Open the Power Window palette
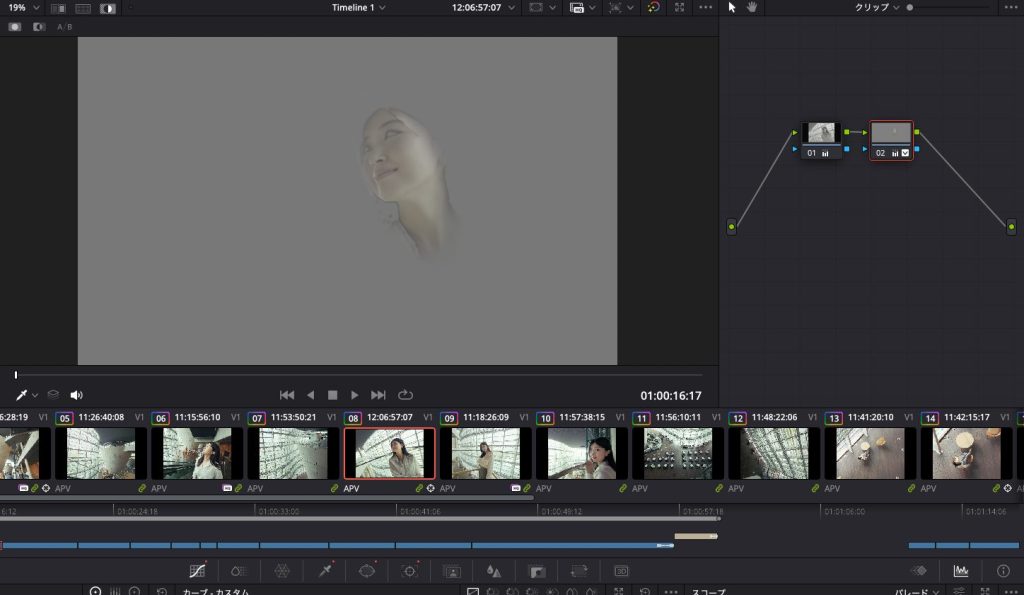 [x=367, y=571]
